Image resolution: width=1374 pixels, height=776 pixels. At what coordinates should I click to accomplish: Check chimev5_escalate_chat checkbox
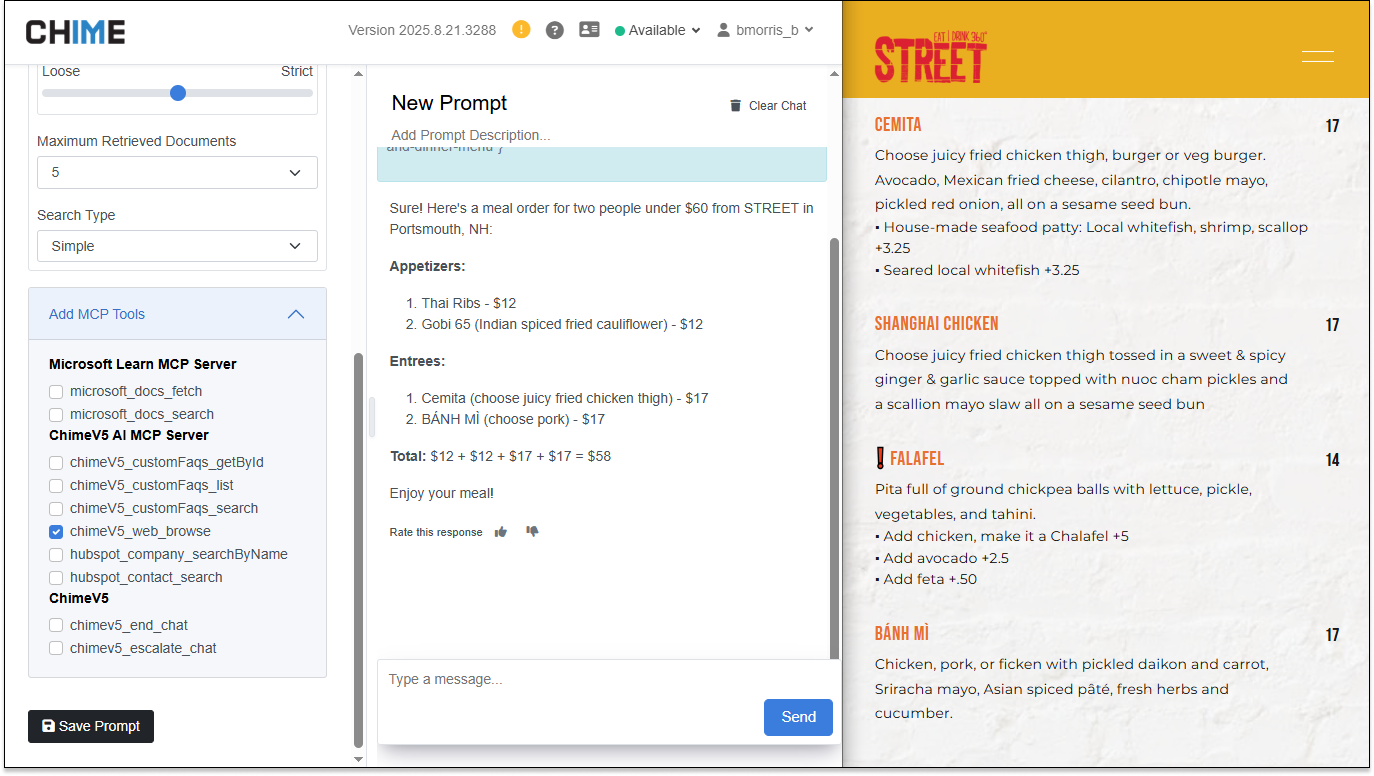tap(56, 648)
